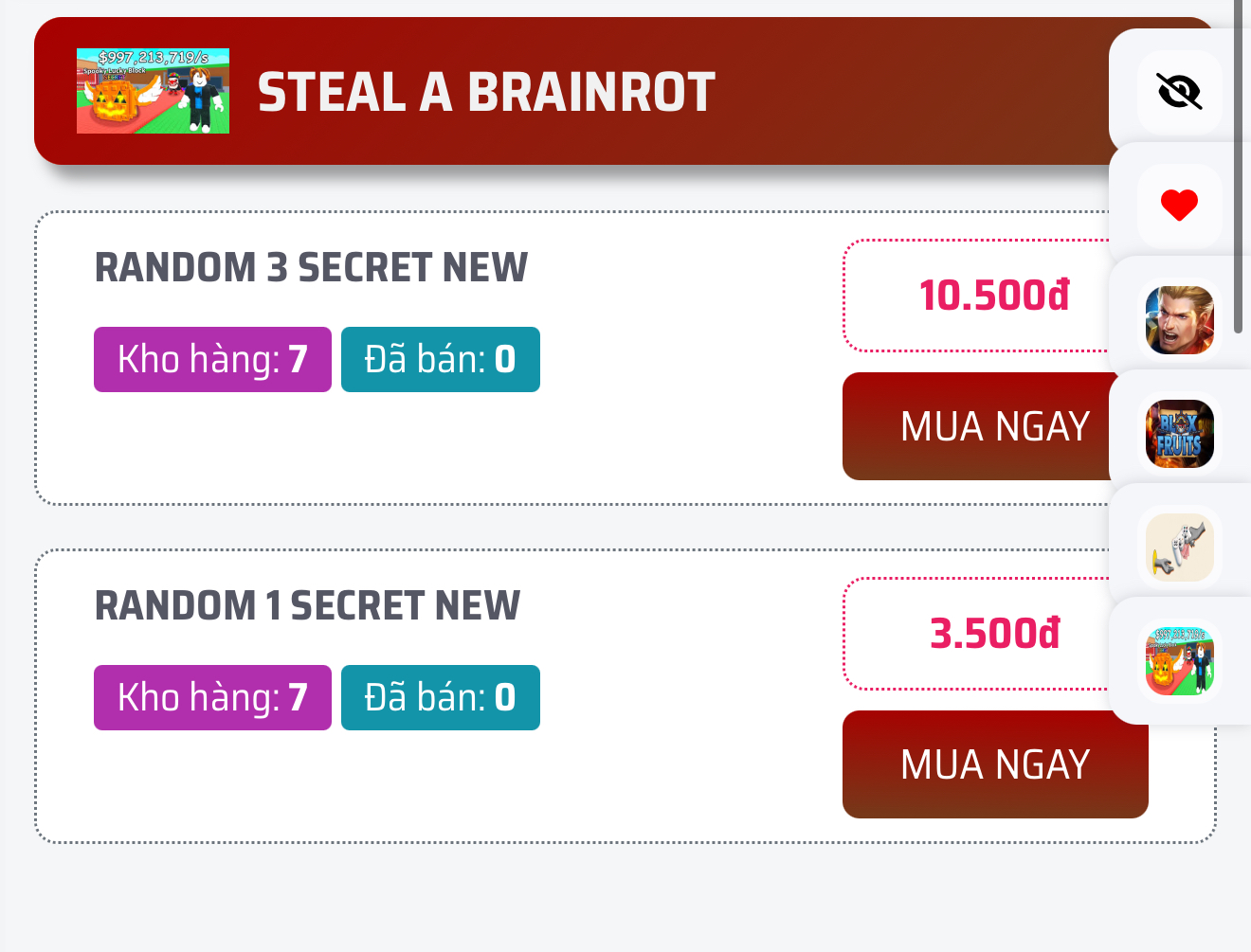
Task: Open the Blox Fruits sidebar icon
Action: click(x=1179, y=434)
